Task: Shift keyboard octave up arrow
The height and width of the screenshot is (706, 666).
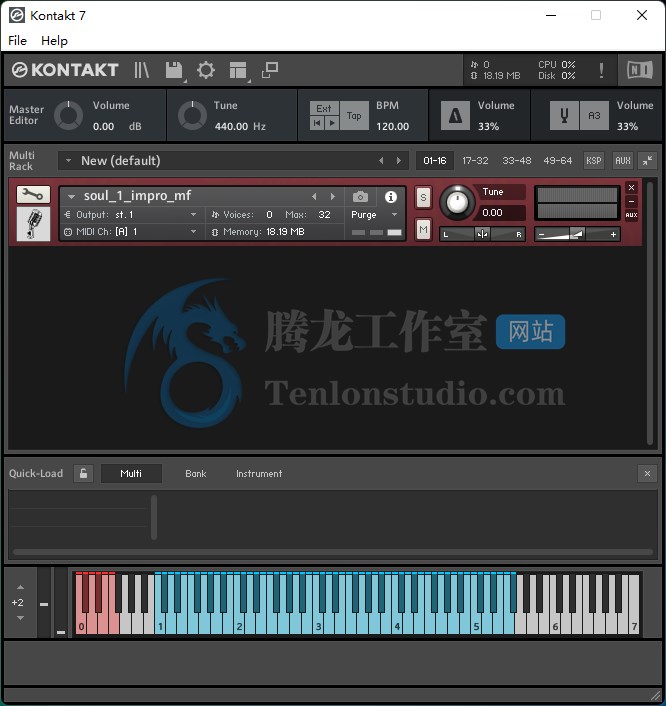Action: pos(20,587)
